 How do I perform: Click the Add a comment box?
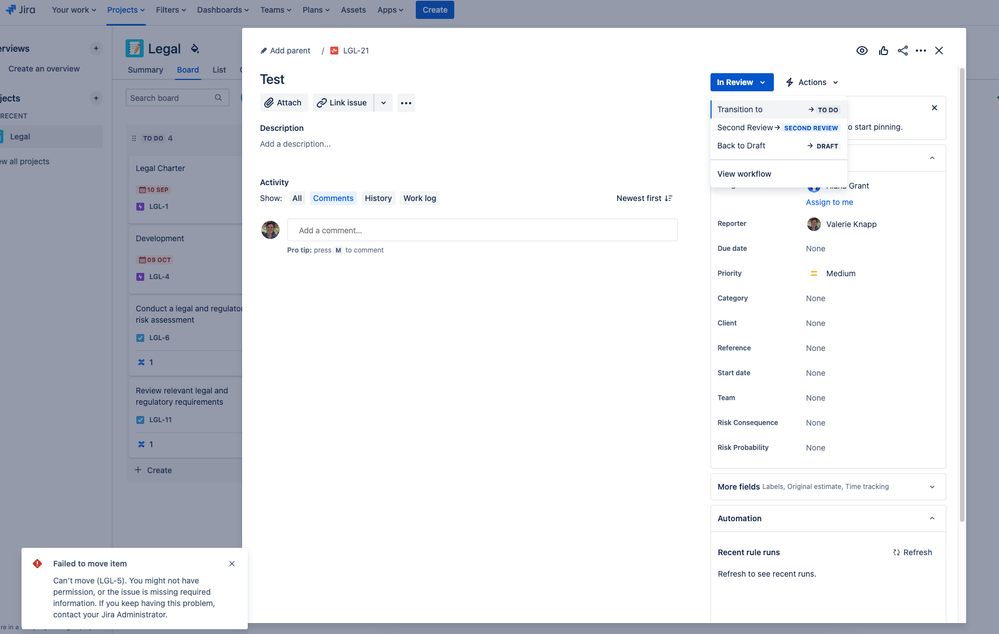coord(482,230)
